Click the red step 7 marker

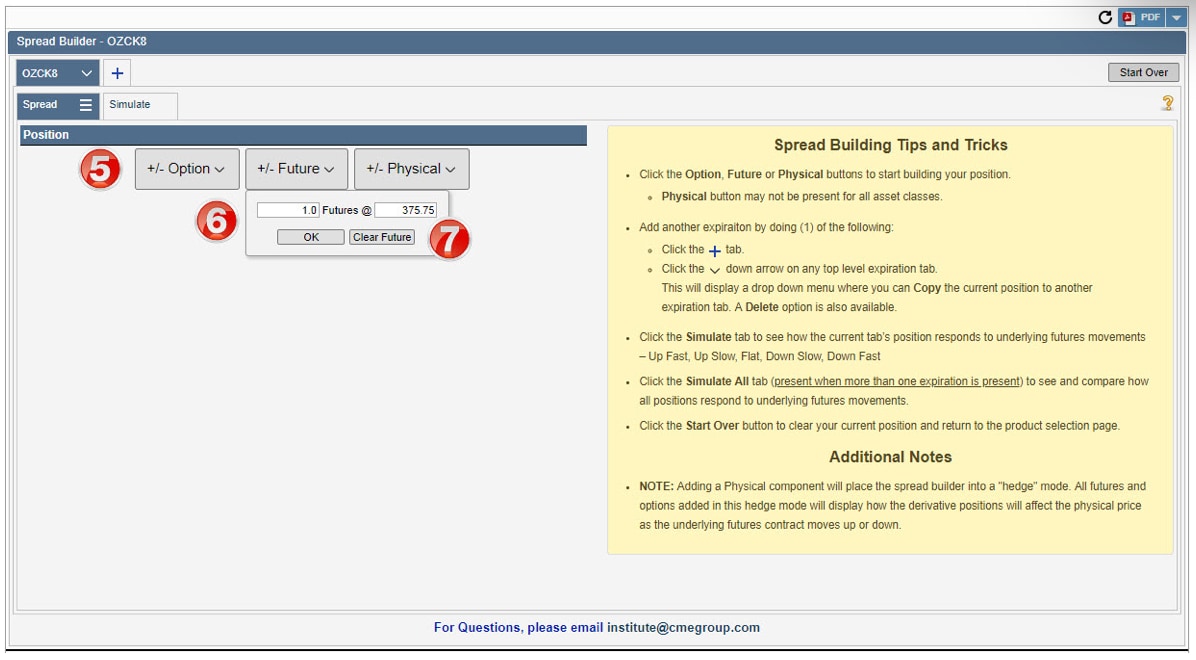(450, 240)
